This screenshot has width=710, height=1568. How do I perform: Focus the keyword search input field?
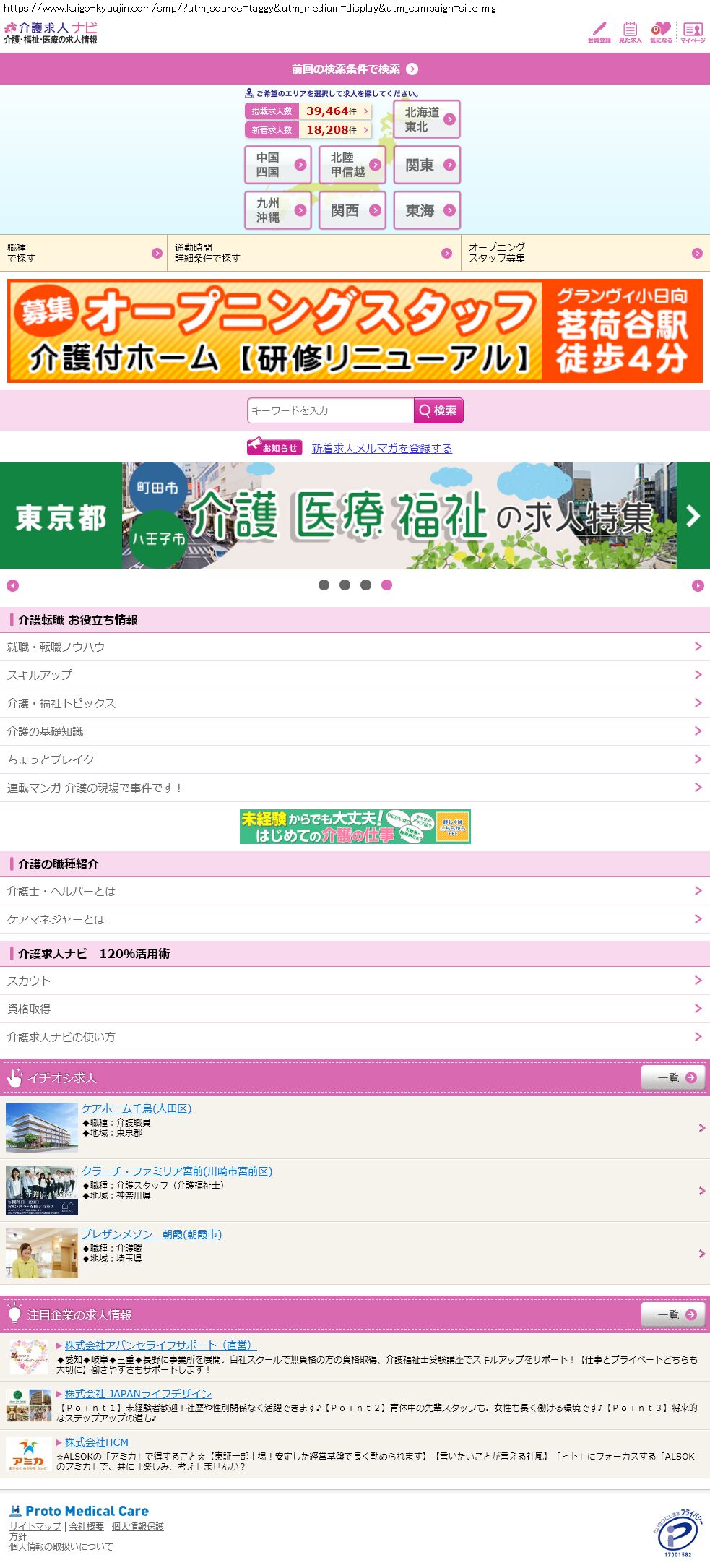tap(331, 410)
